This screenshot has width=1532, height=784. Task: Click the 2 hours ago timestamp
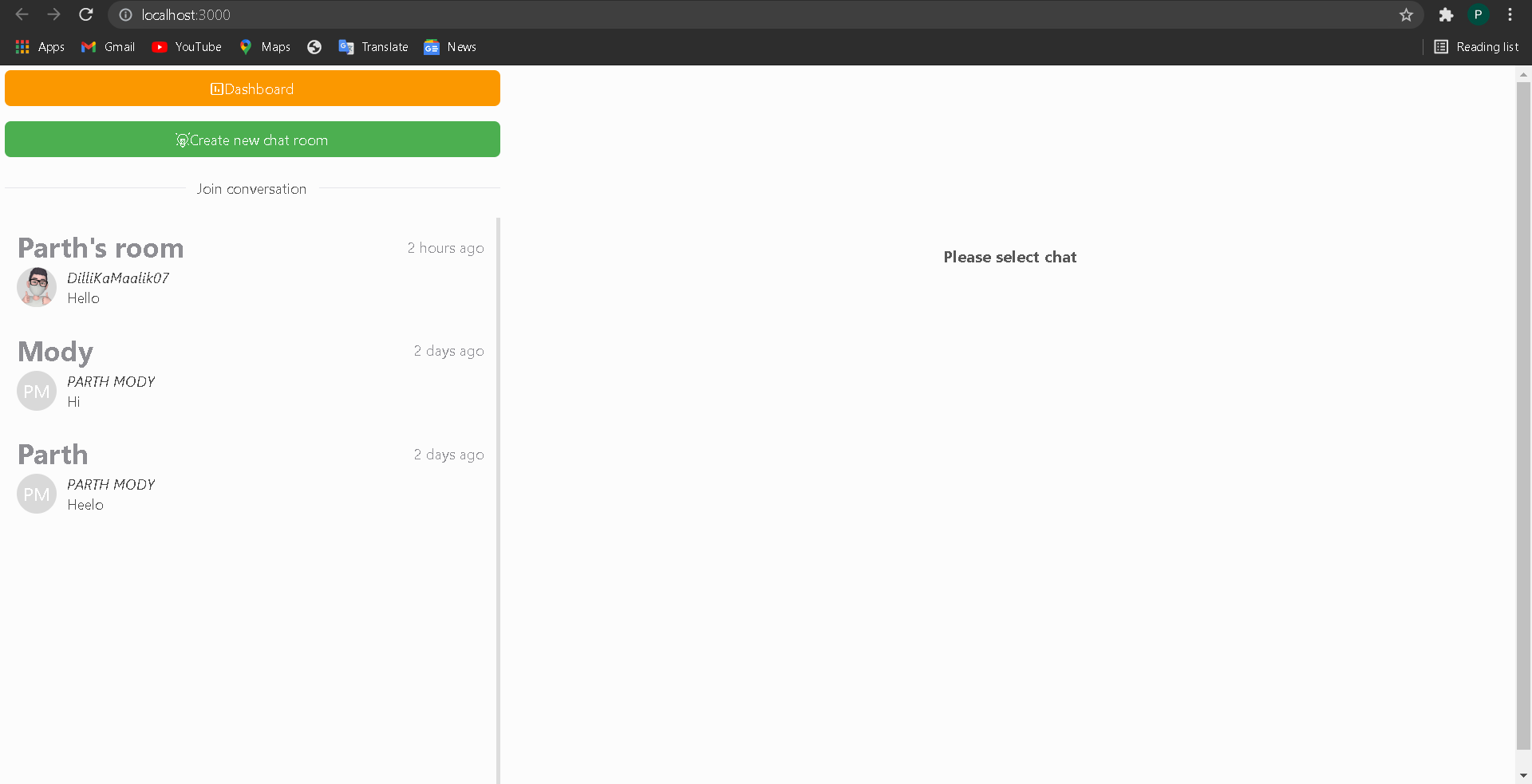(445, 248)
